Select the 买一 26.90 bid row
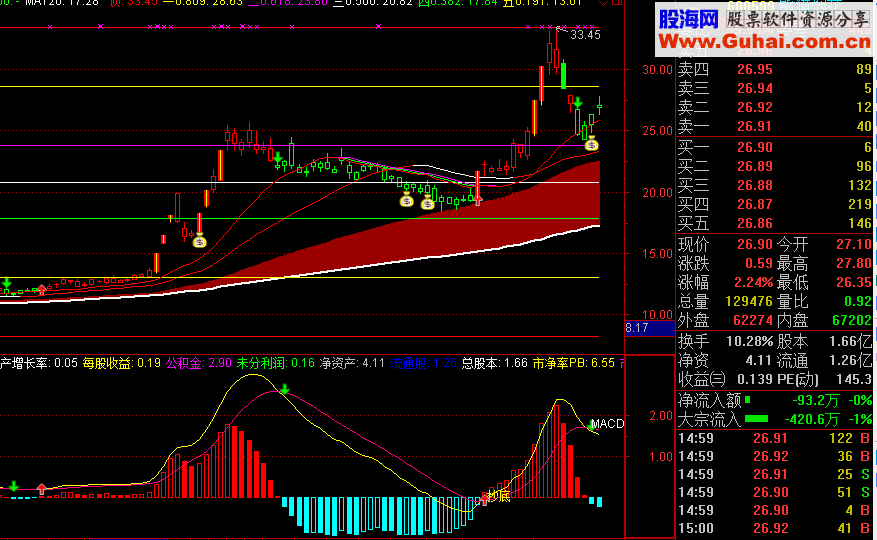The width and height of the screenshot is (877, 540). point(774,148)
